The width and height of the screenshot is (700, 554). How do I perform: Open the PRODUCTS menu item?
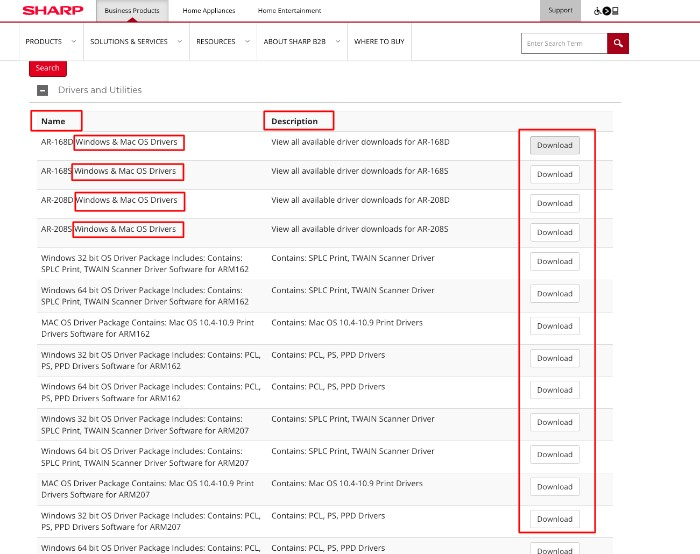[x=44, y=42]
